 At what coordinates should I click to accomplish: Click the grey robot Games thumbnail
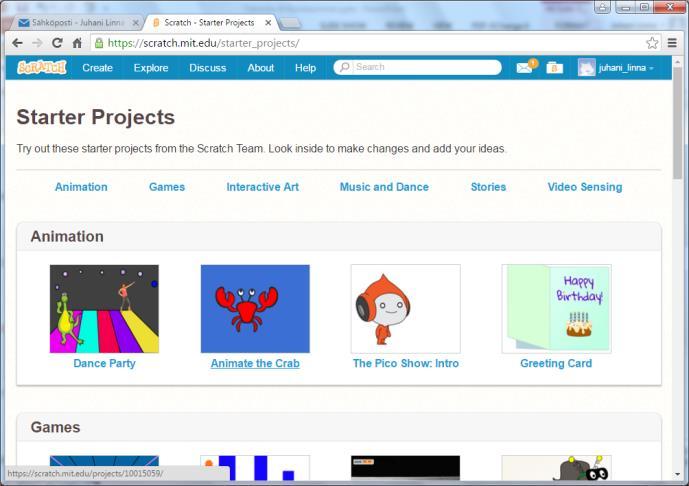[556, 468]
